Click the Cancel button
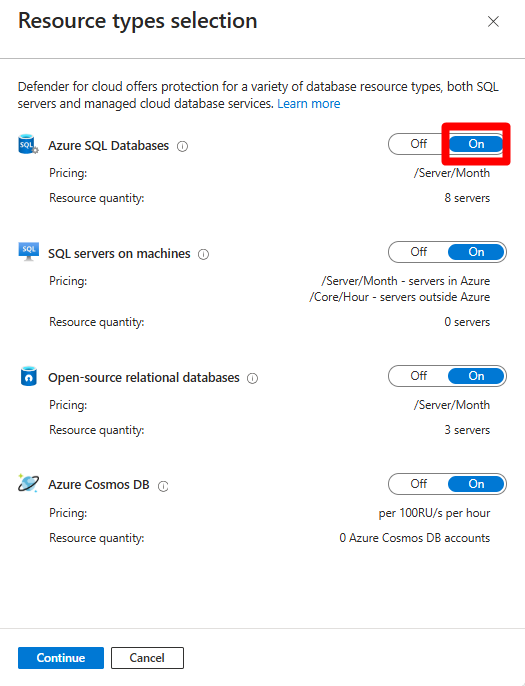 147,658
